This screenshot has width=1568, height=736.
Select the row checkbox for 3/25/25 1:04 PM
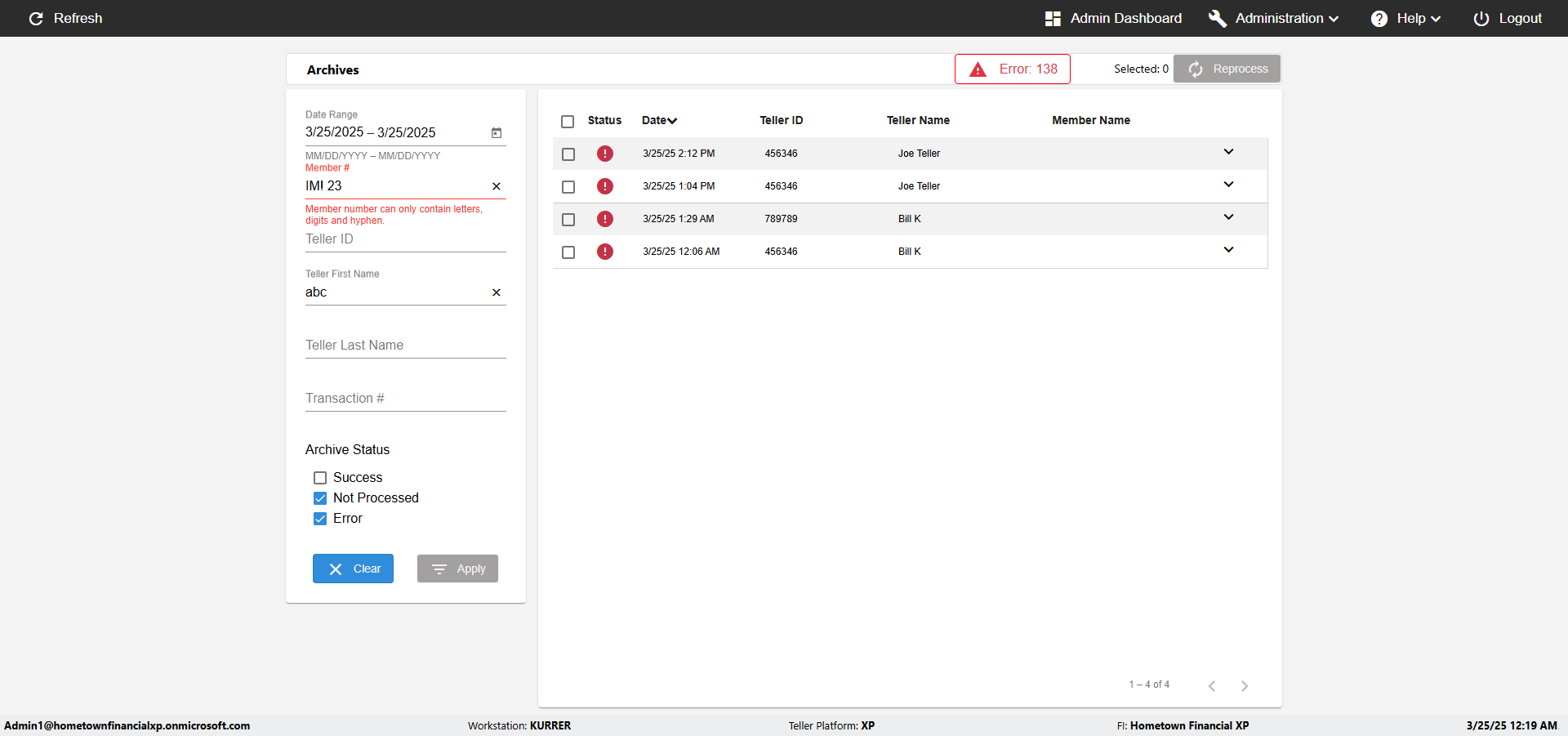tap(568, 187)
